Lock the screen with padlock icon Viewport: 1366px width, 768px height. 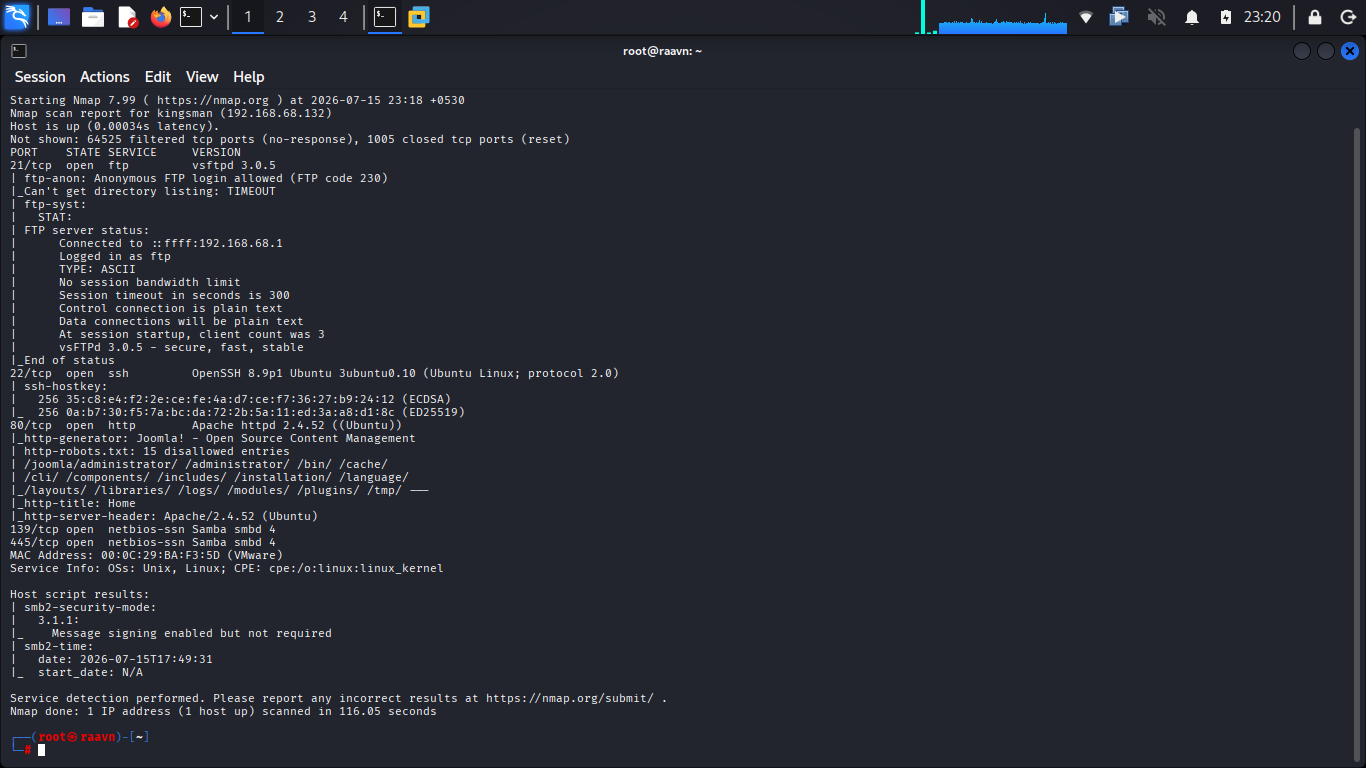pos(1315,17)
